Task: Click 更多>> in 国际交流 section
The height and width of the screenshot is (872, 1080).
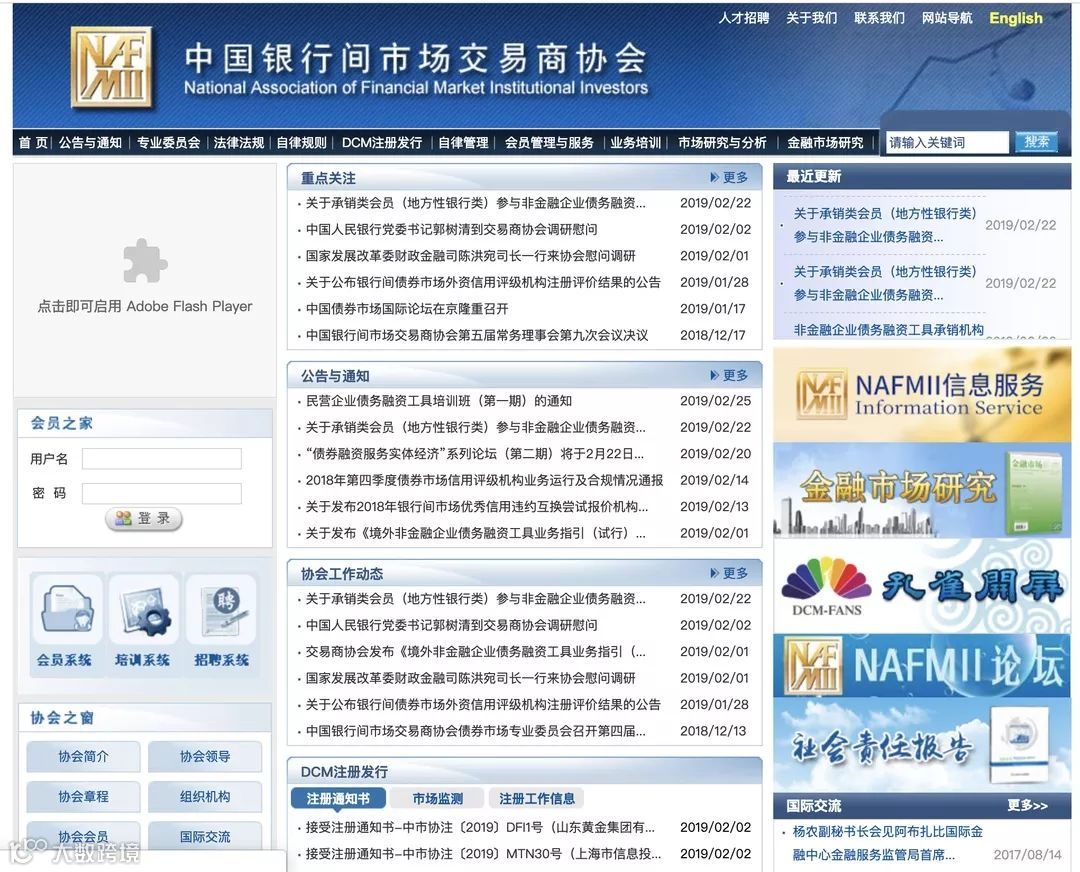Action: coord(1027,805)
